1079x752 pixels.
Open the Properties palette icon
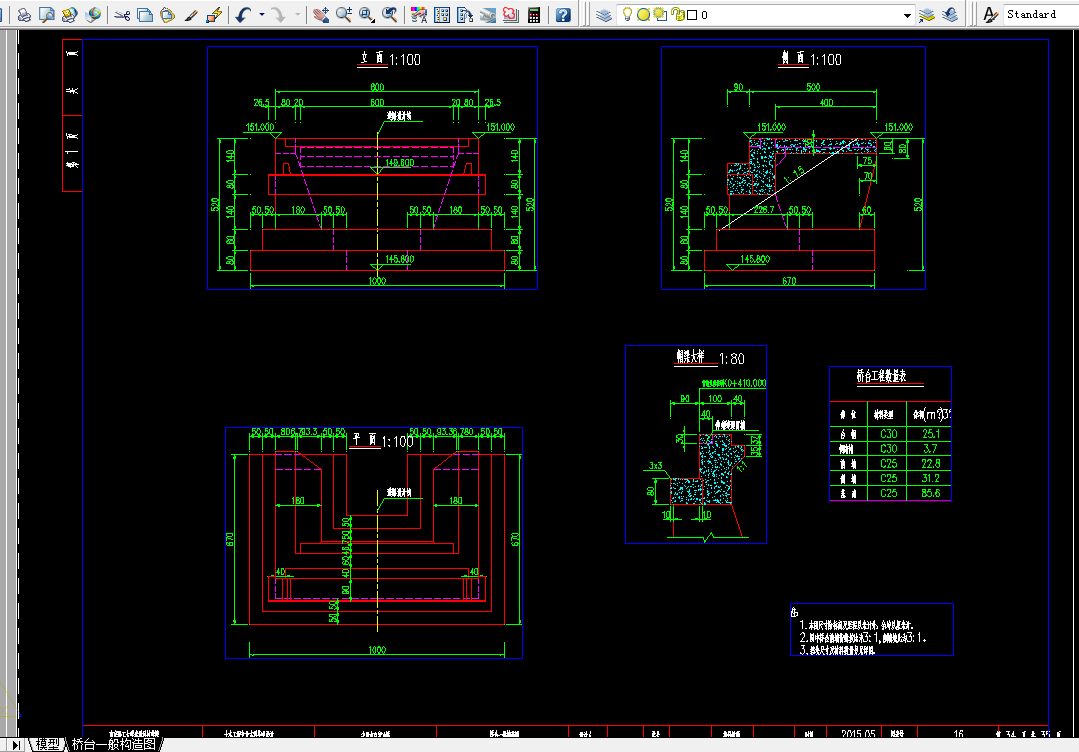(418, 14)
